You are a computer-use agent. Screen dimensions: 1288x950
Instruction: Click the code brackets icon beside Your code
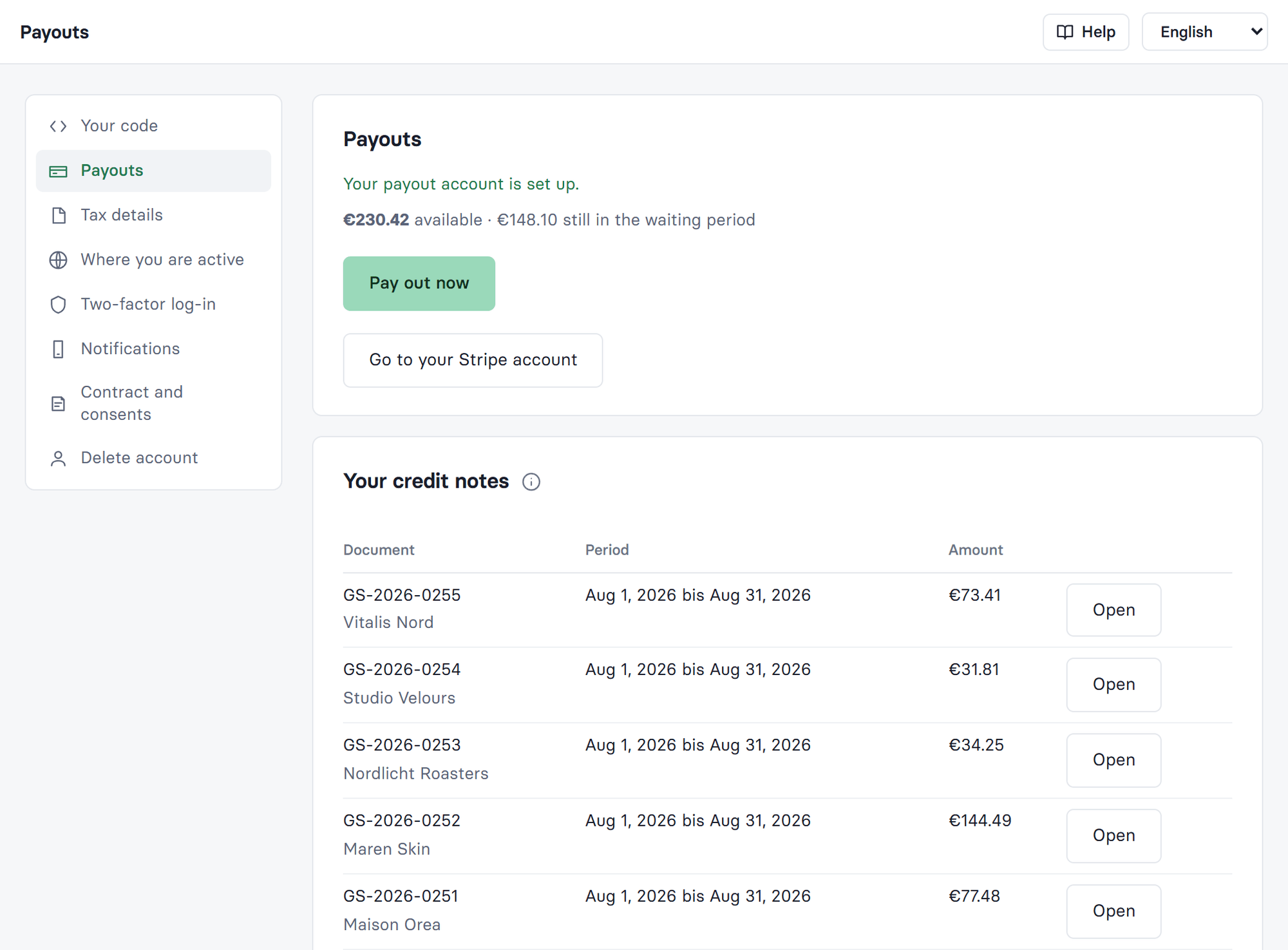pos(58,126)
